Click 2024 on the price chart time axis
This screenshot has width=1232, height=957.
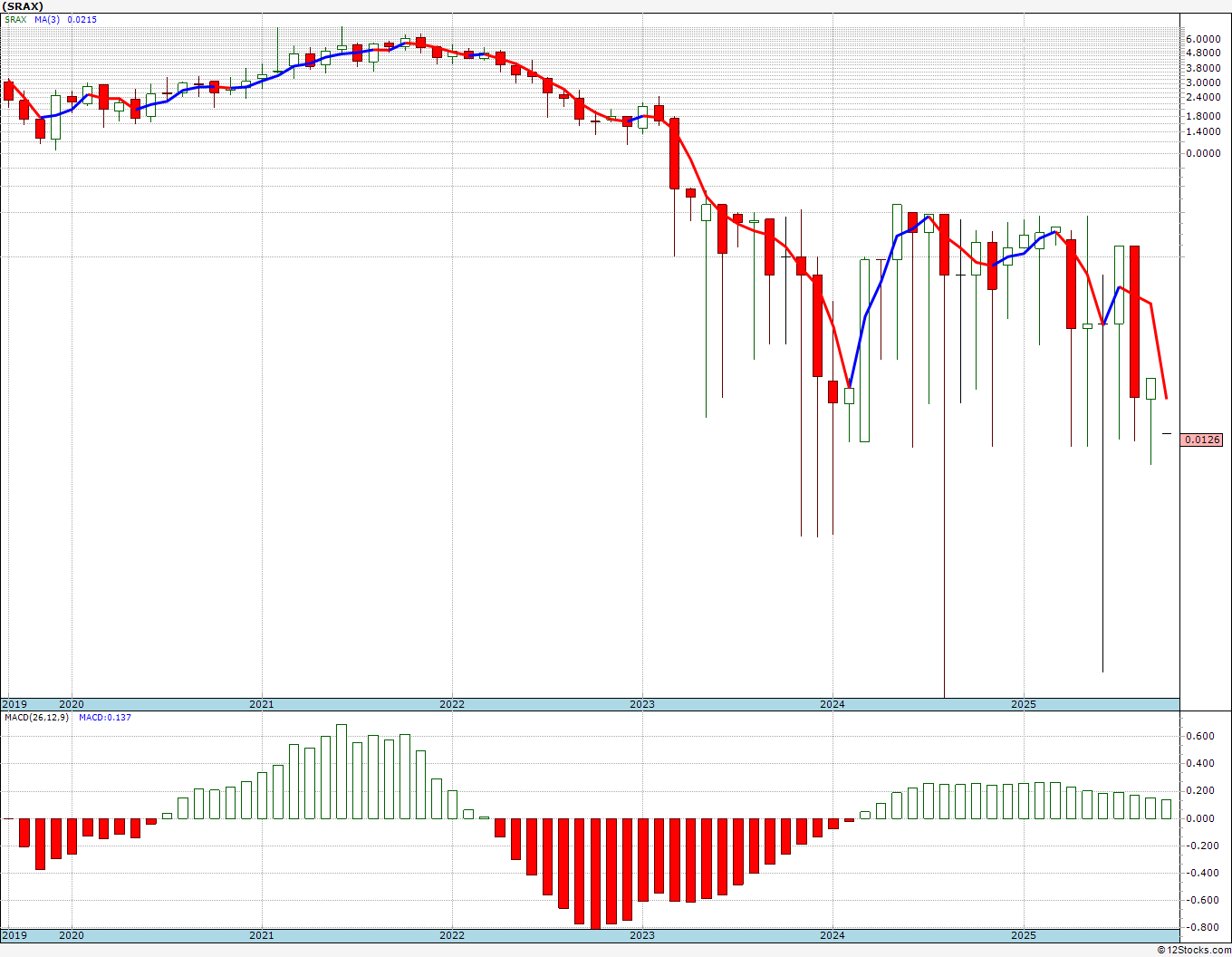[832, 704]
